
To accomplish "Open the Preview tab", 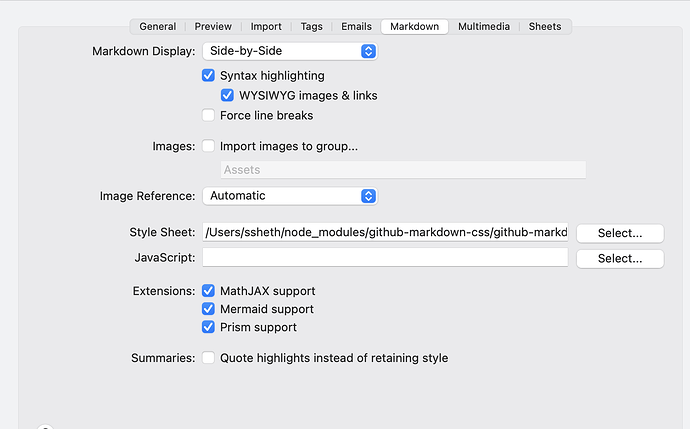I will pyautogui.click(x=213, y=27).
